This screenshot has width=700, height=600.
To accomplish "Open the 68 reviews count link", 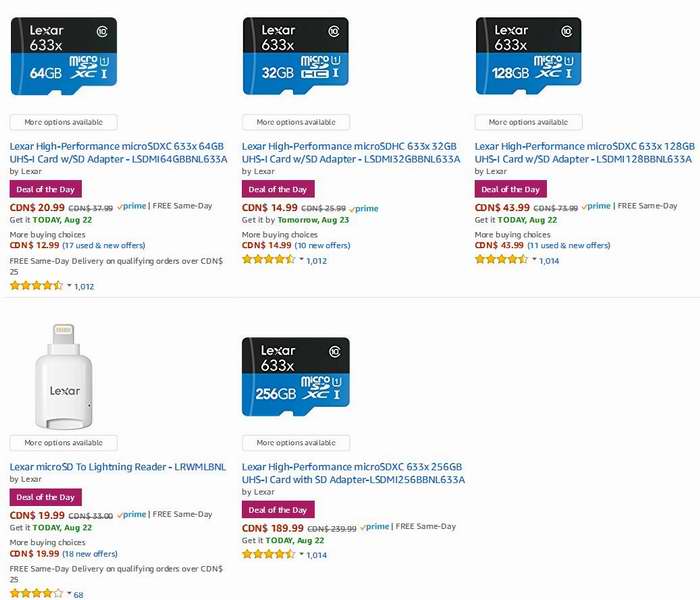I will 79,595.
